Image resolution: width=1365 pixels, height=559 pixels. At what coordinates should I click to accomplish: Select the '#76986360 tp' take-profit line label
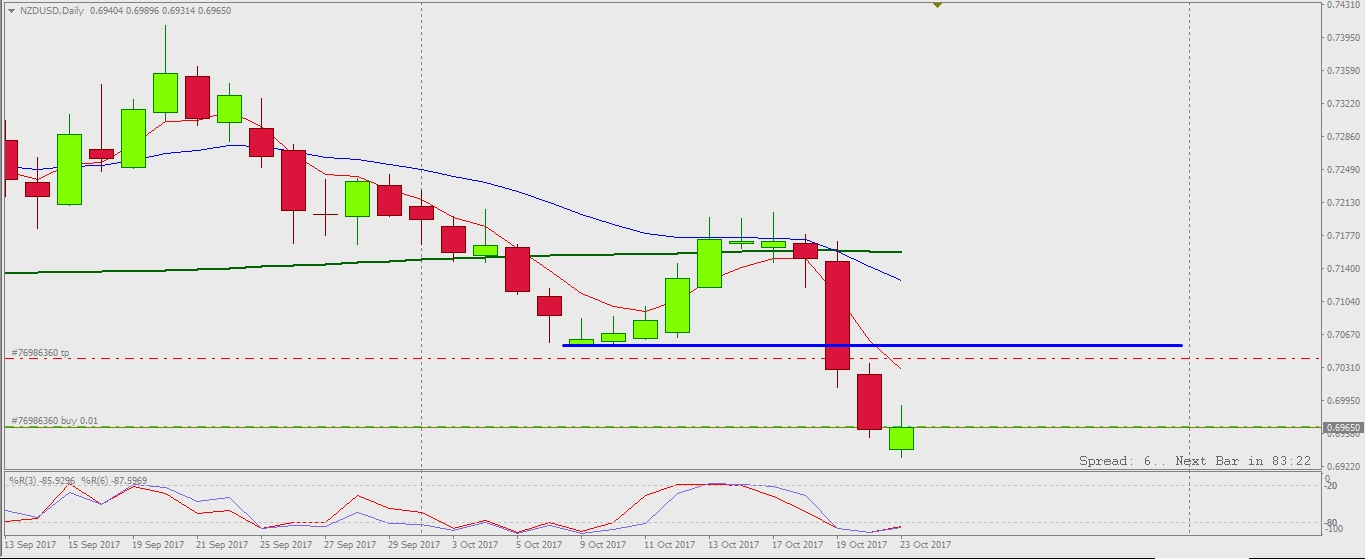pos(40,353)
